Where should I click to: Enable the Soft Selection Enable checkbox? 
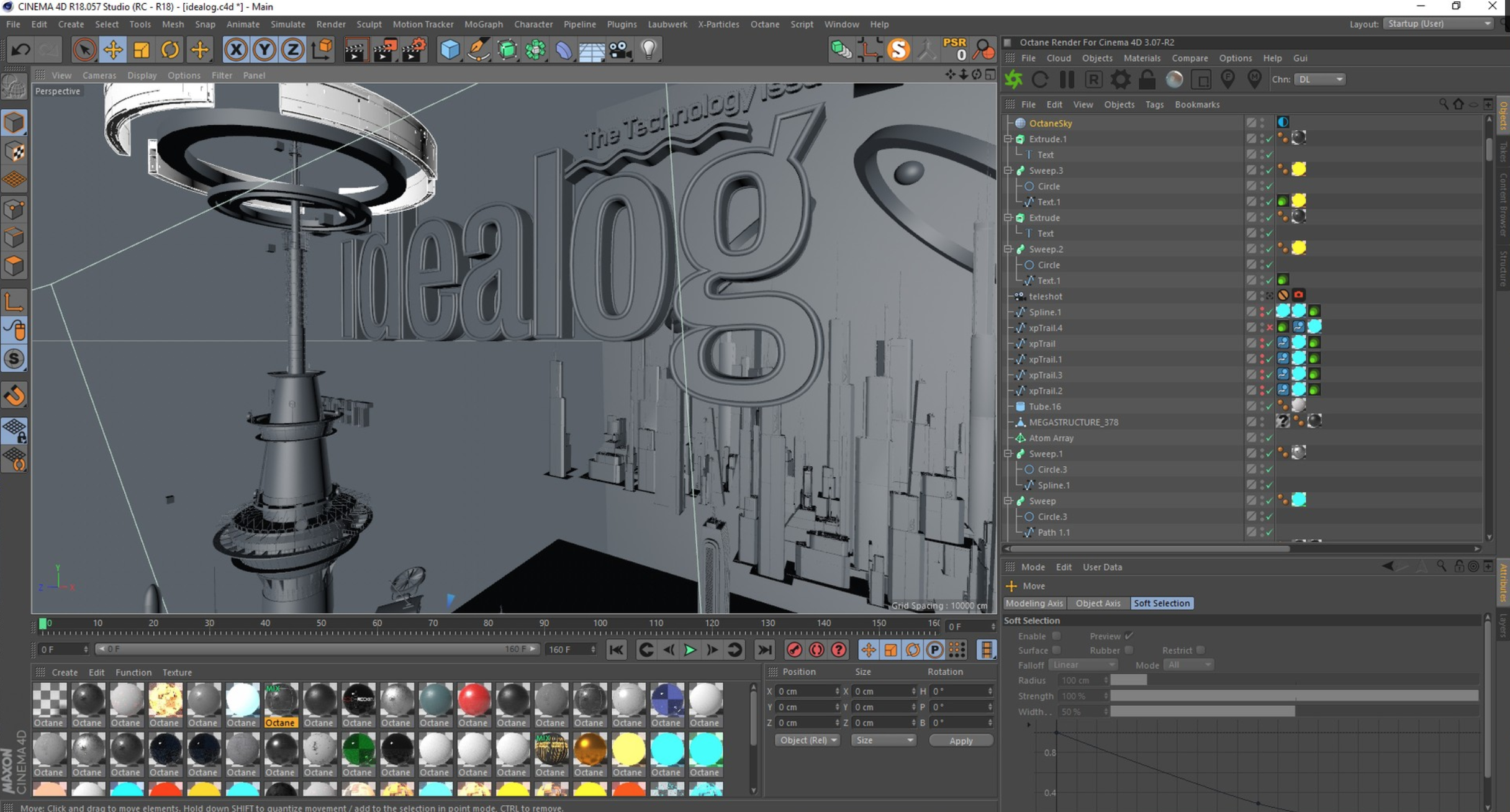[x=1056, y=636]
